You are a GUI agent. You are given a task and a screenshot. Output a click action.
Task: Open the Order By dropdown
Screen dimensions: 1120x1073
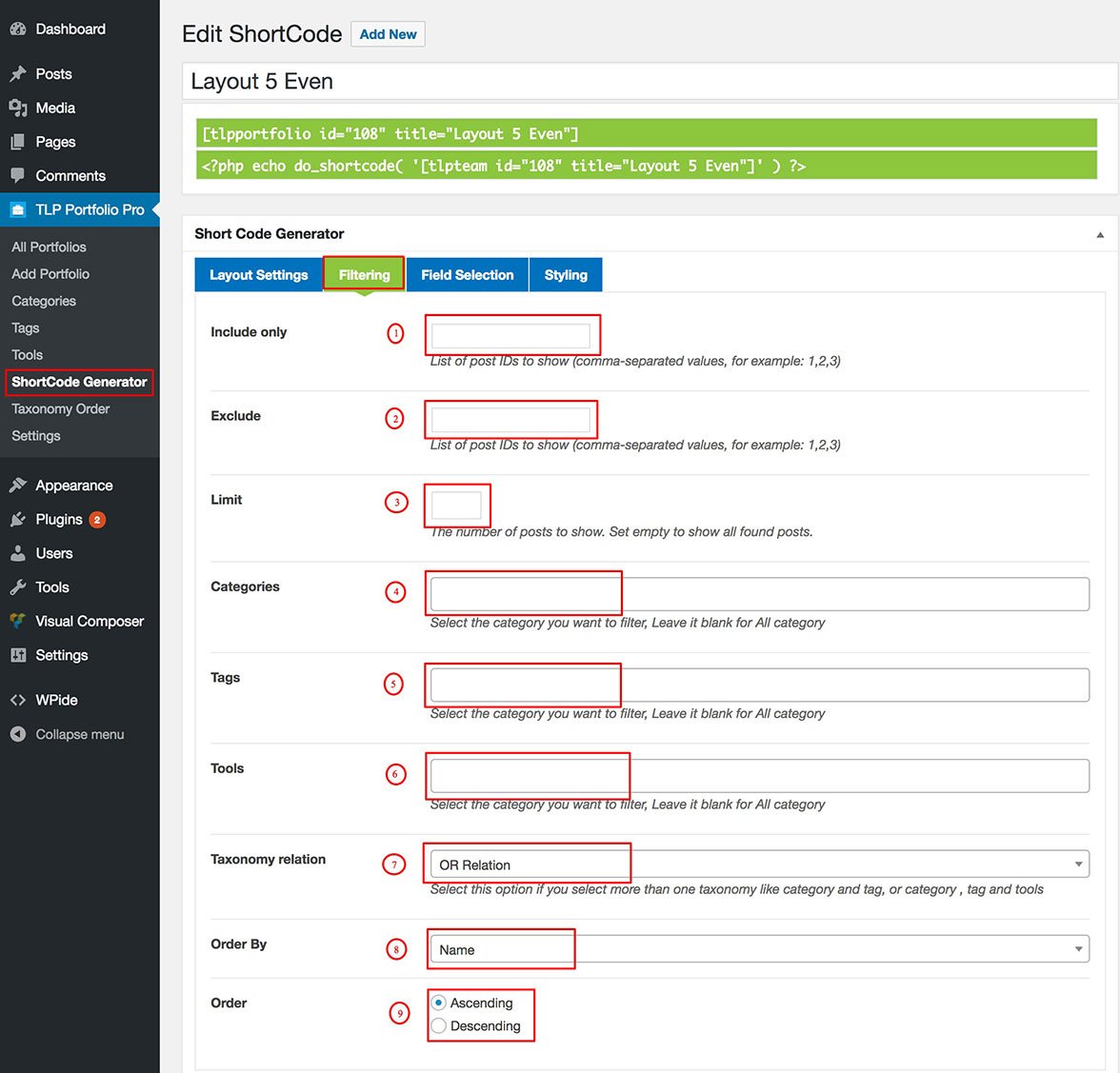(x=759, y=949)
